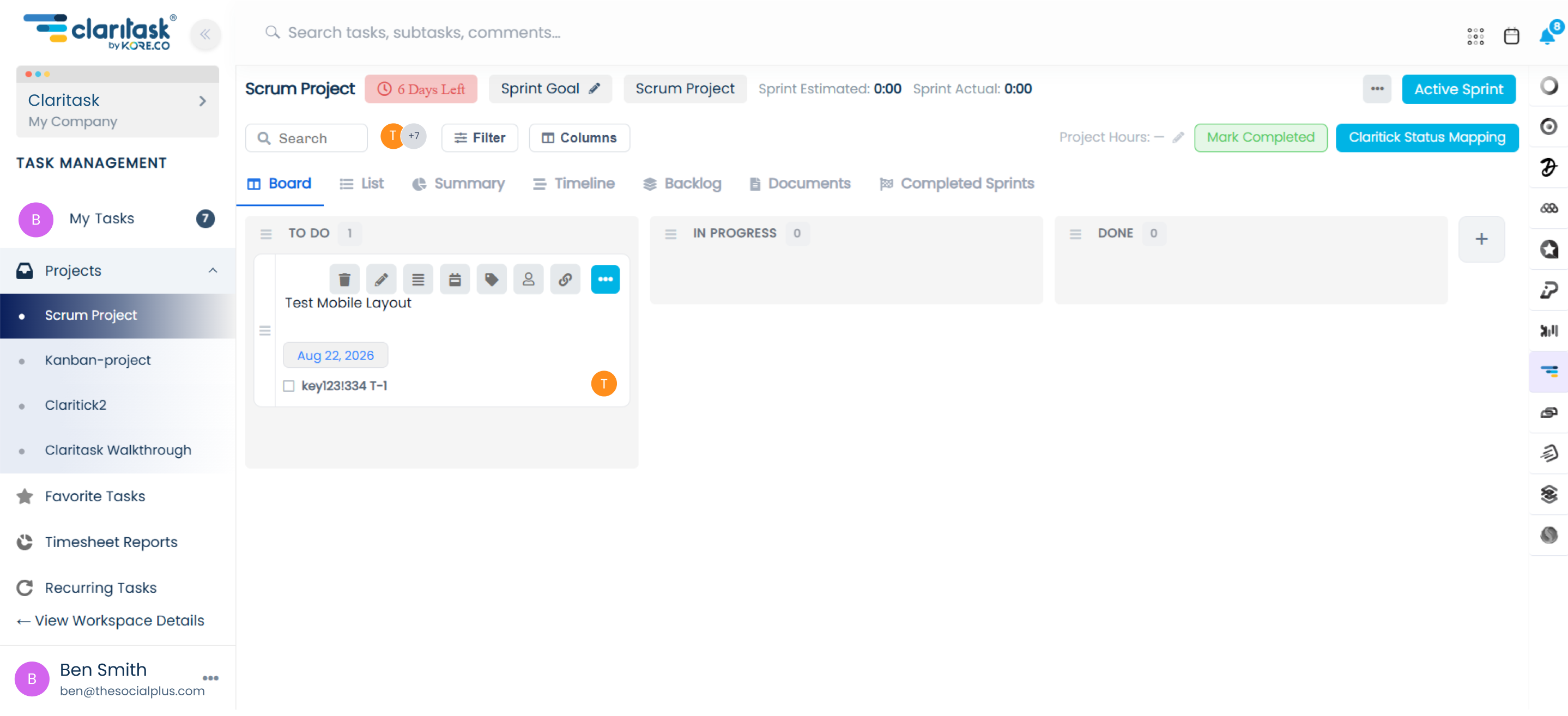Open Ben Smith account options ellipsis

click(x=210, y=678)
